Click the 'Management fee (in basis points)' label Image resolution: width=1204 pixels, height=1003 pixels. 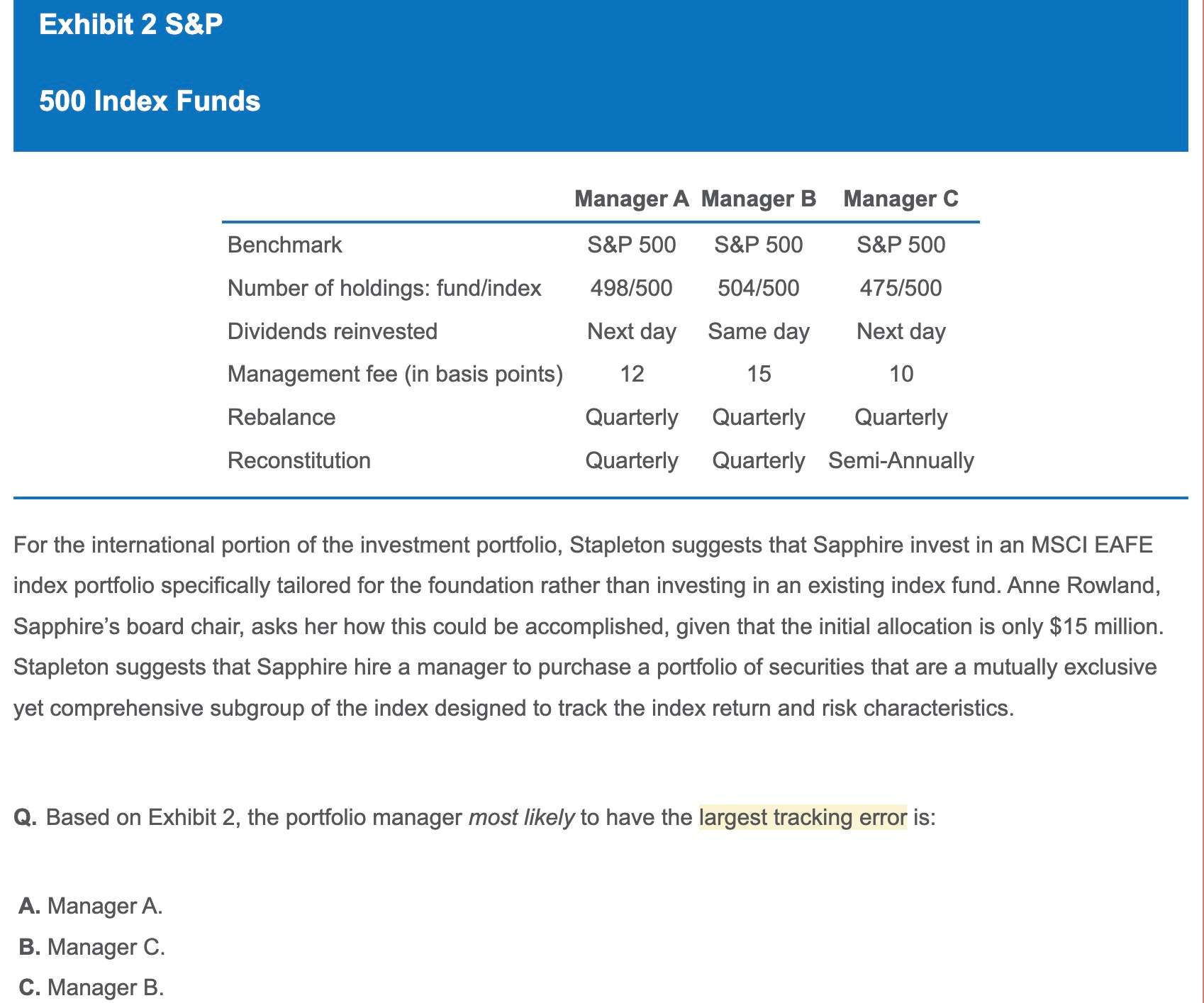tap(395, 374)
